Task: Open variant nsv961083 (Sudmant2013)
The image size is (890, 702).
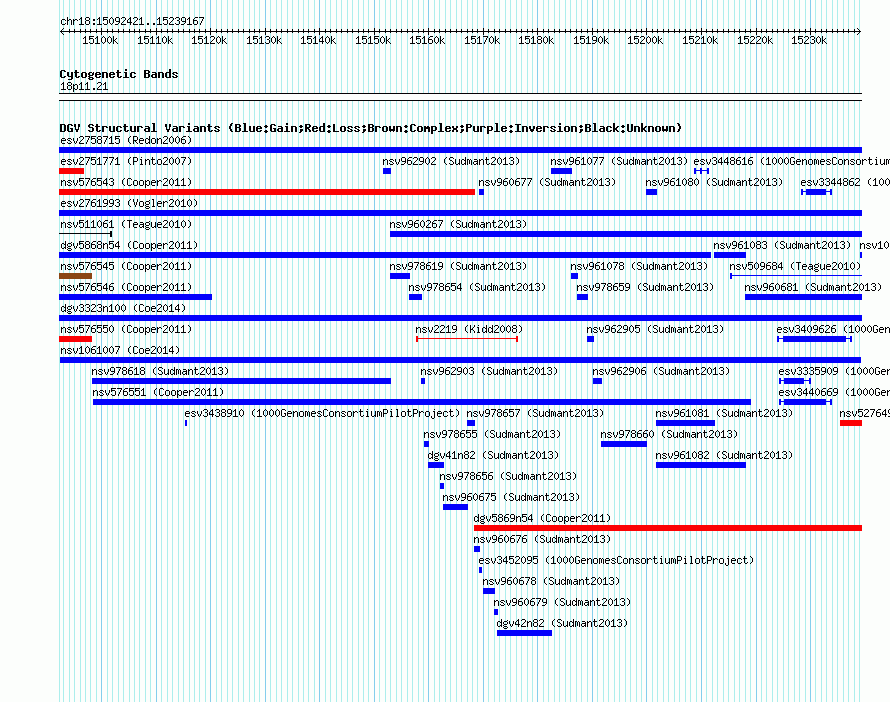Action: coord(782,245)
